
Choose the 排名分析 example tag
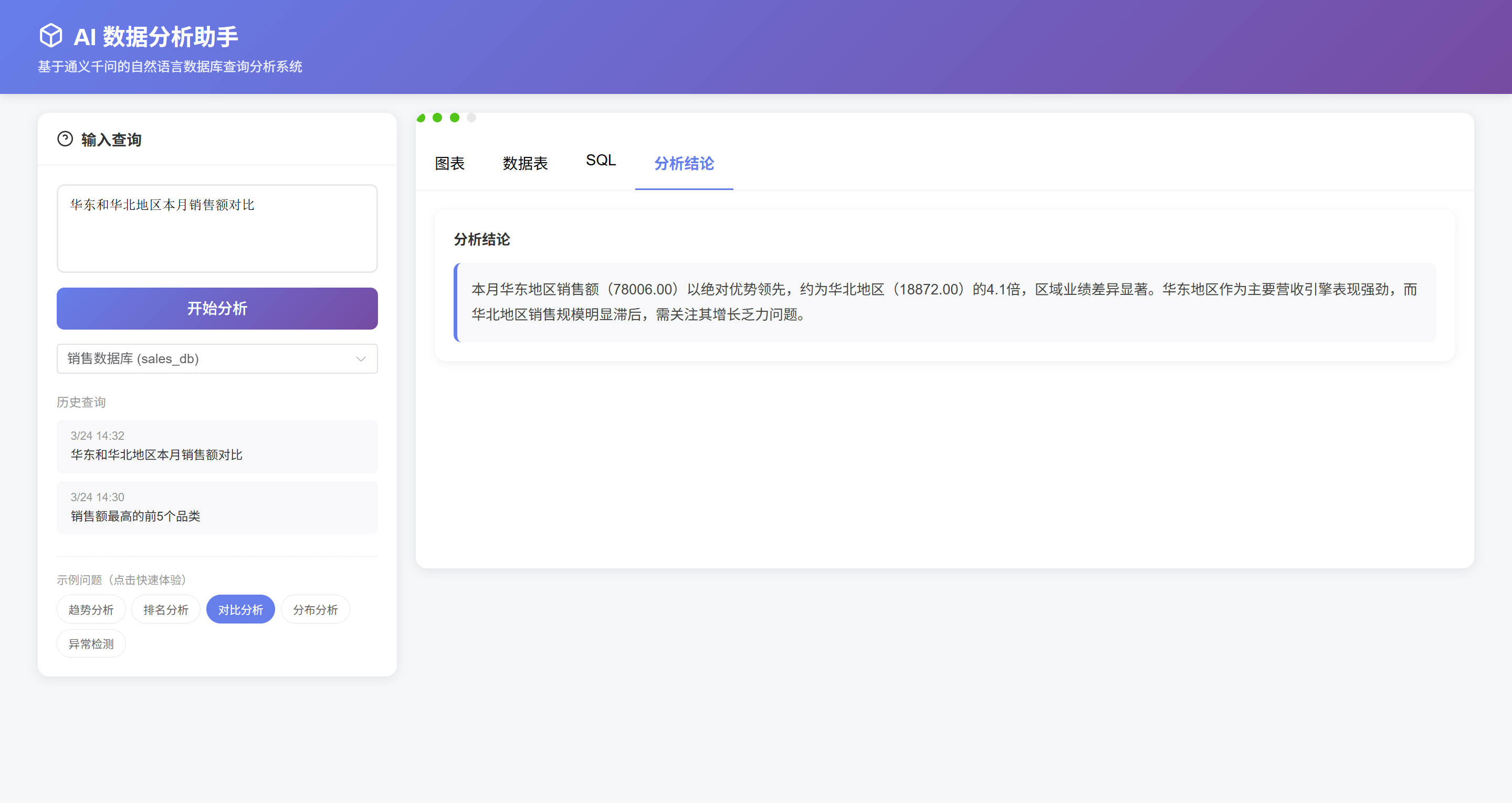click(x=165, y=610)
